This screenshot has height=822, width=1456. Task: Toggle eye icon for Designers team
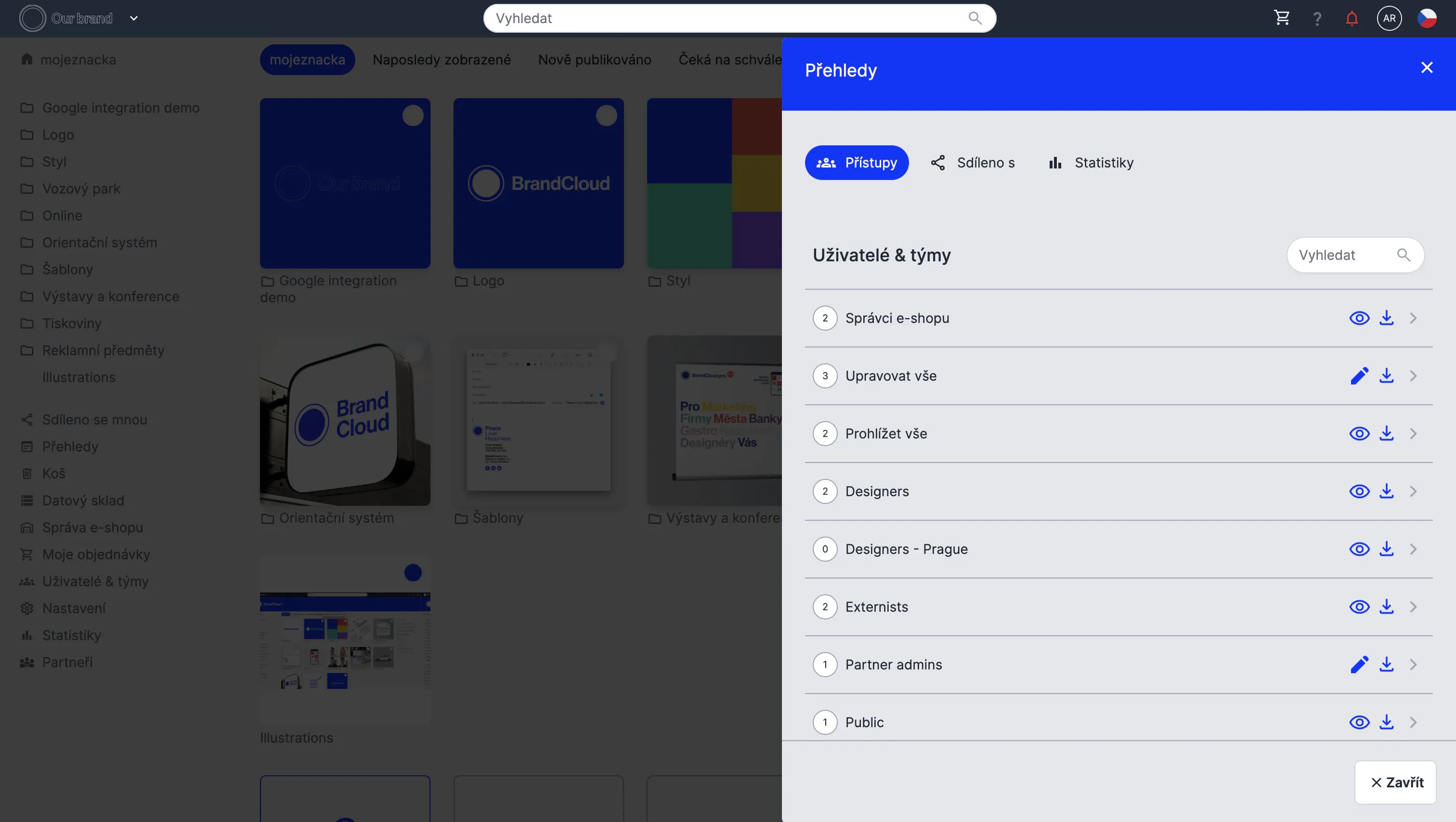click(1359, 491)
